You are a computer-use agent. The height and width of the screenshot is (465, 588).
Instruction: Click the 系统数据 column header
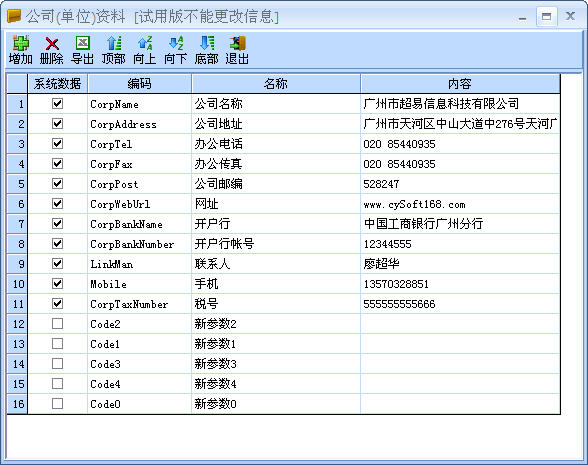tap(57, 84)
